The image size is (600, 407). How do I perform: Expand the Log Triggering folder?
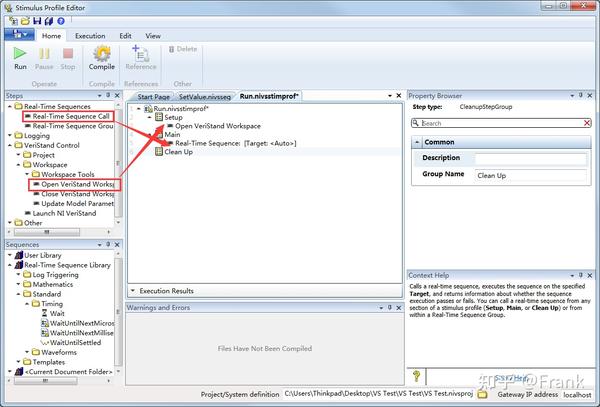(18, 275)
